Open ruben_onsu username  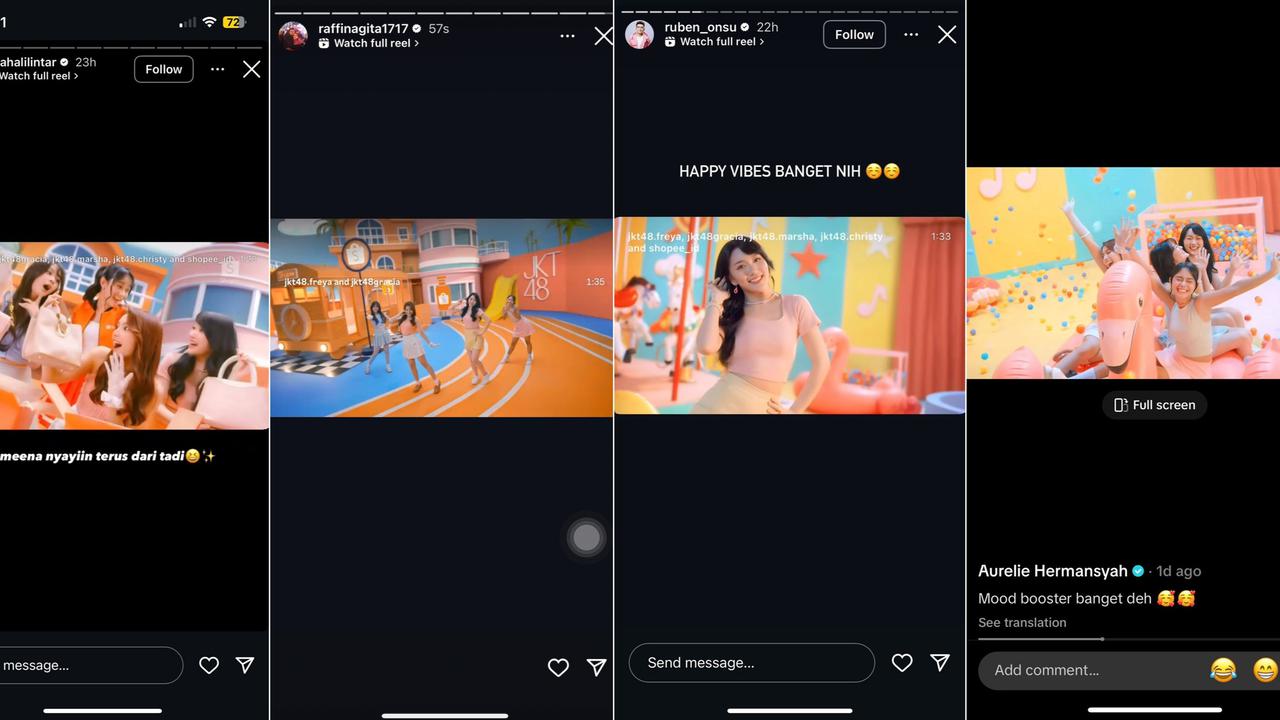point(700,28)
